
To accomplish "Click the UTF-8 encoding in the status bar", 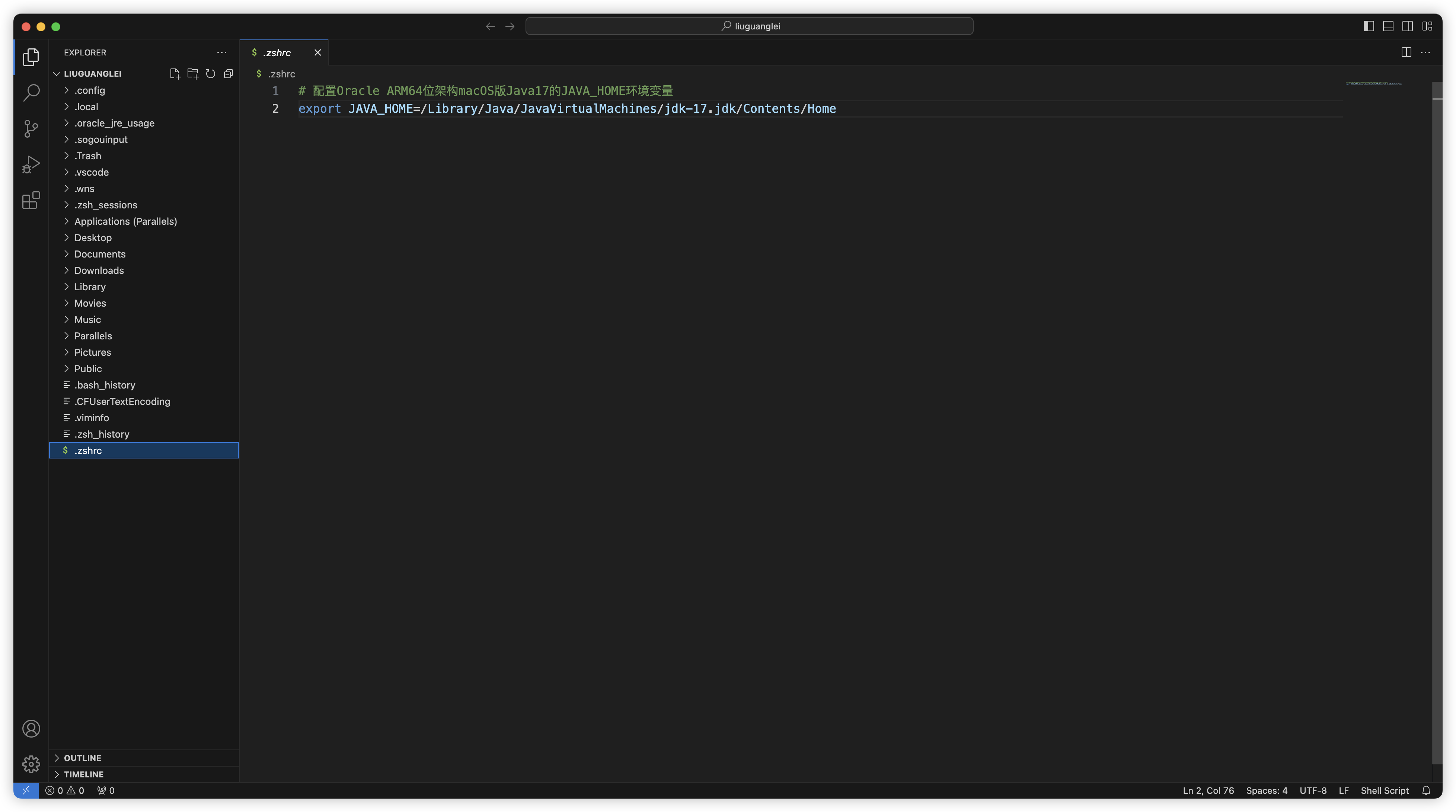I will (x=1312, y=790).
